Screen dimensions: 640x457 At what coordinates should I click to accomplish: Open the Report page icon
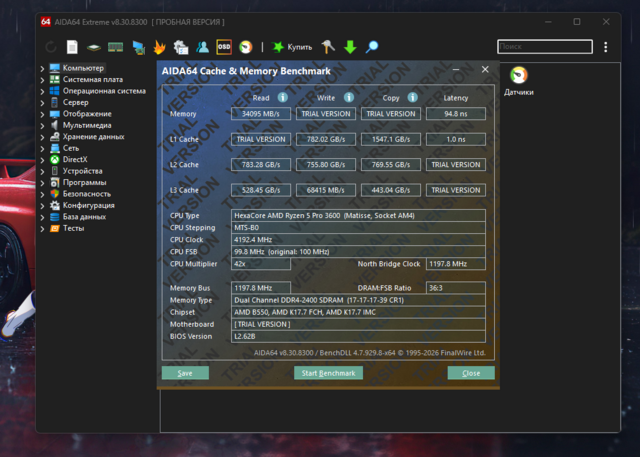[72, 47]
